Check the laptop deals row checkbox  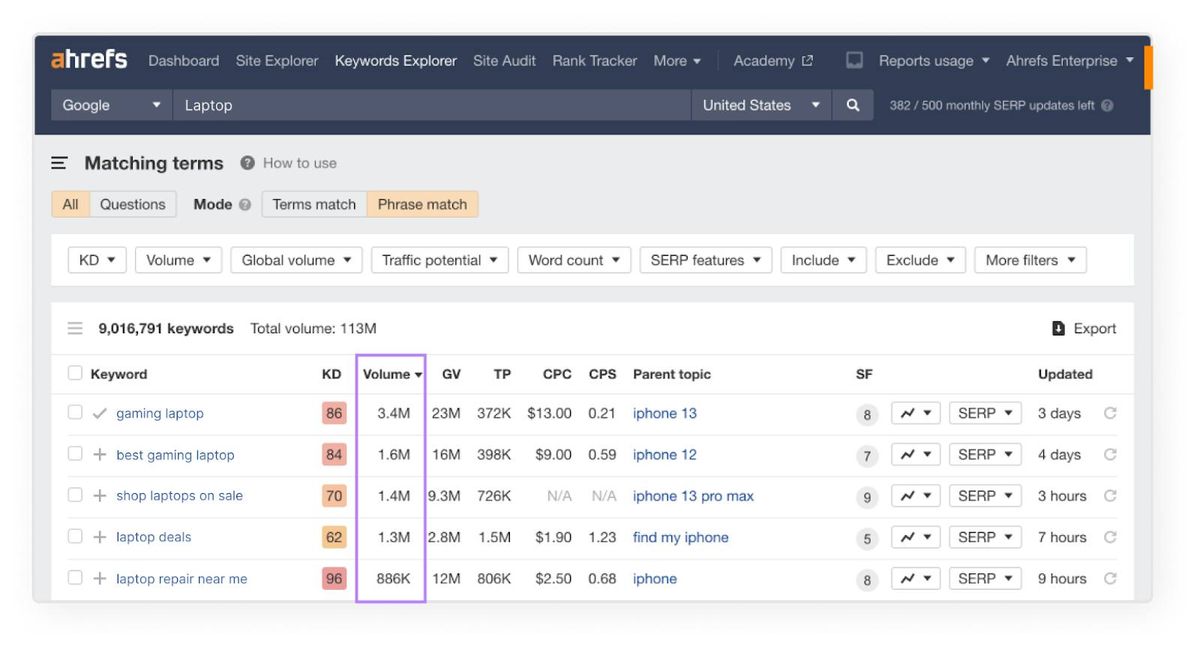[x=75, y=536]
